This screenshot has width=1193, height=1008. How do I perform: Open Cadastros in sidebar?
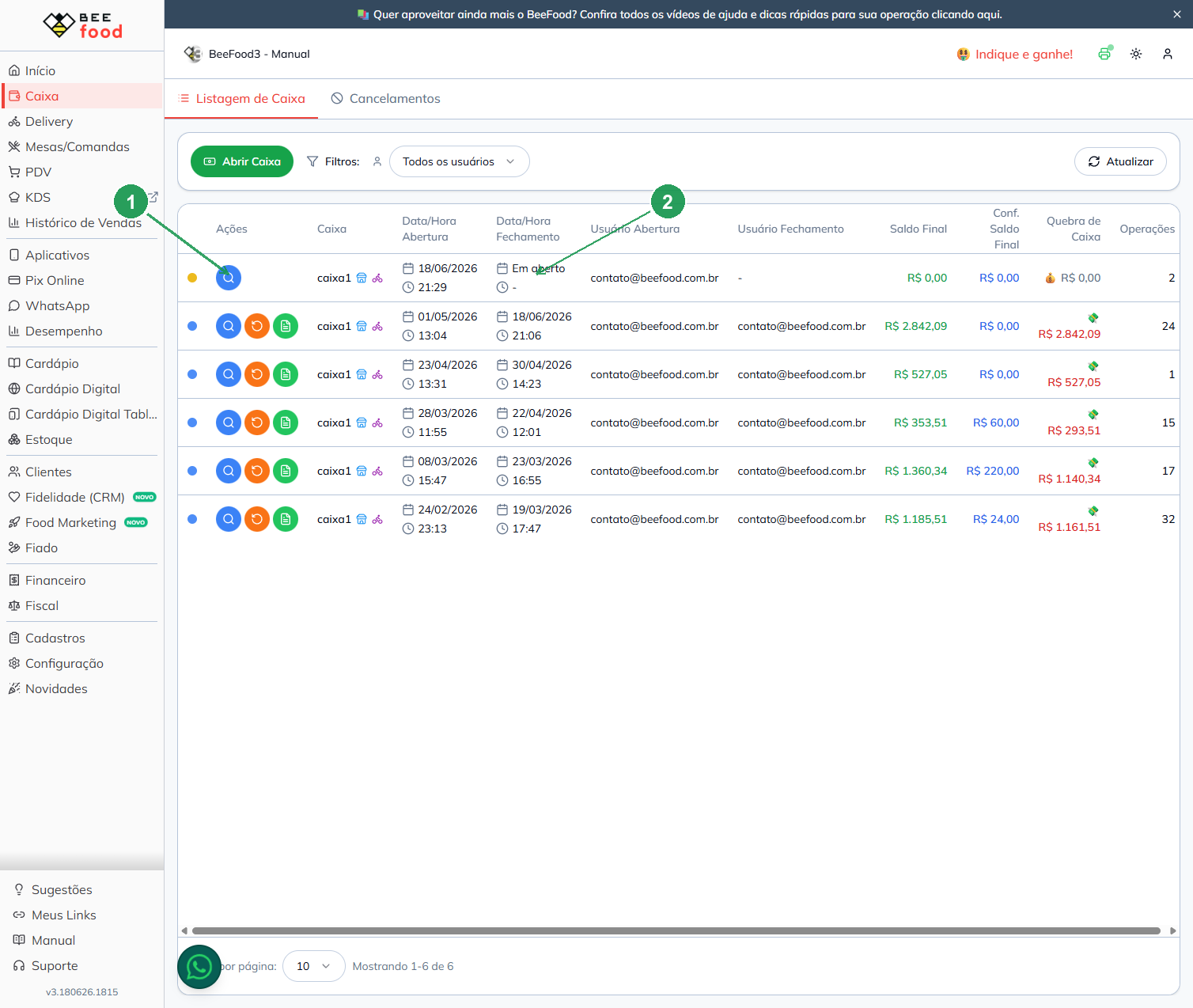coord(82,638)
